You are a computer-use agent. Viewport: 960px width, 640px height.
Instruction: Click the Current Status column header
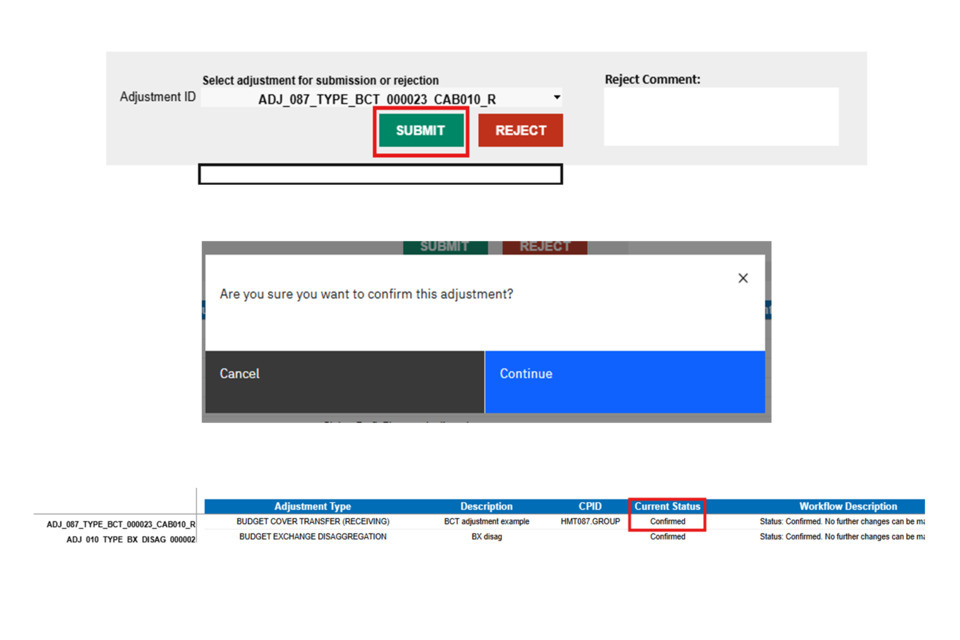[667, 507]
